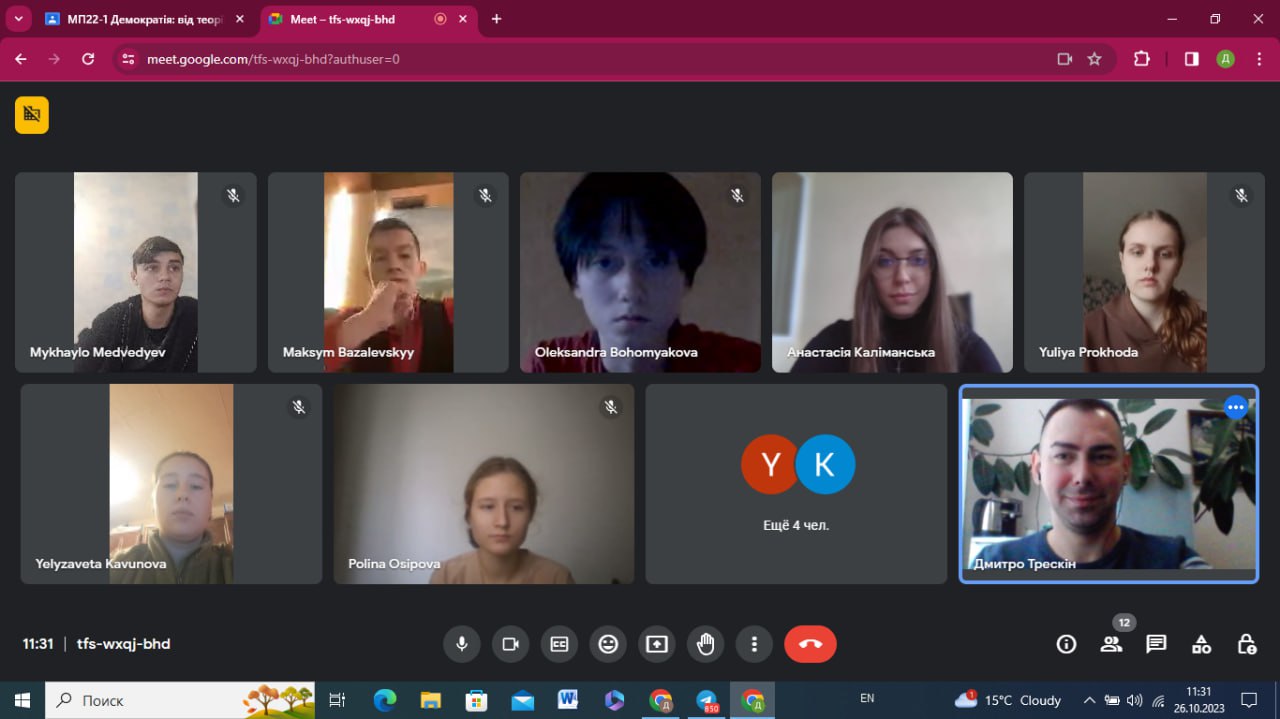Open host controls lock icon
Image resolution: width=1280 pixels, height=719 pixels.
coord(1246,644)
